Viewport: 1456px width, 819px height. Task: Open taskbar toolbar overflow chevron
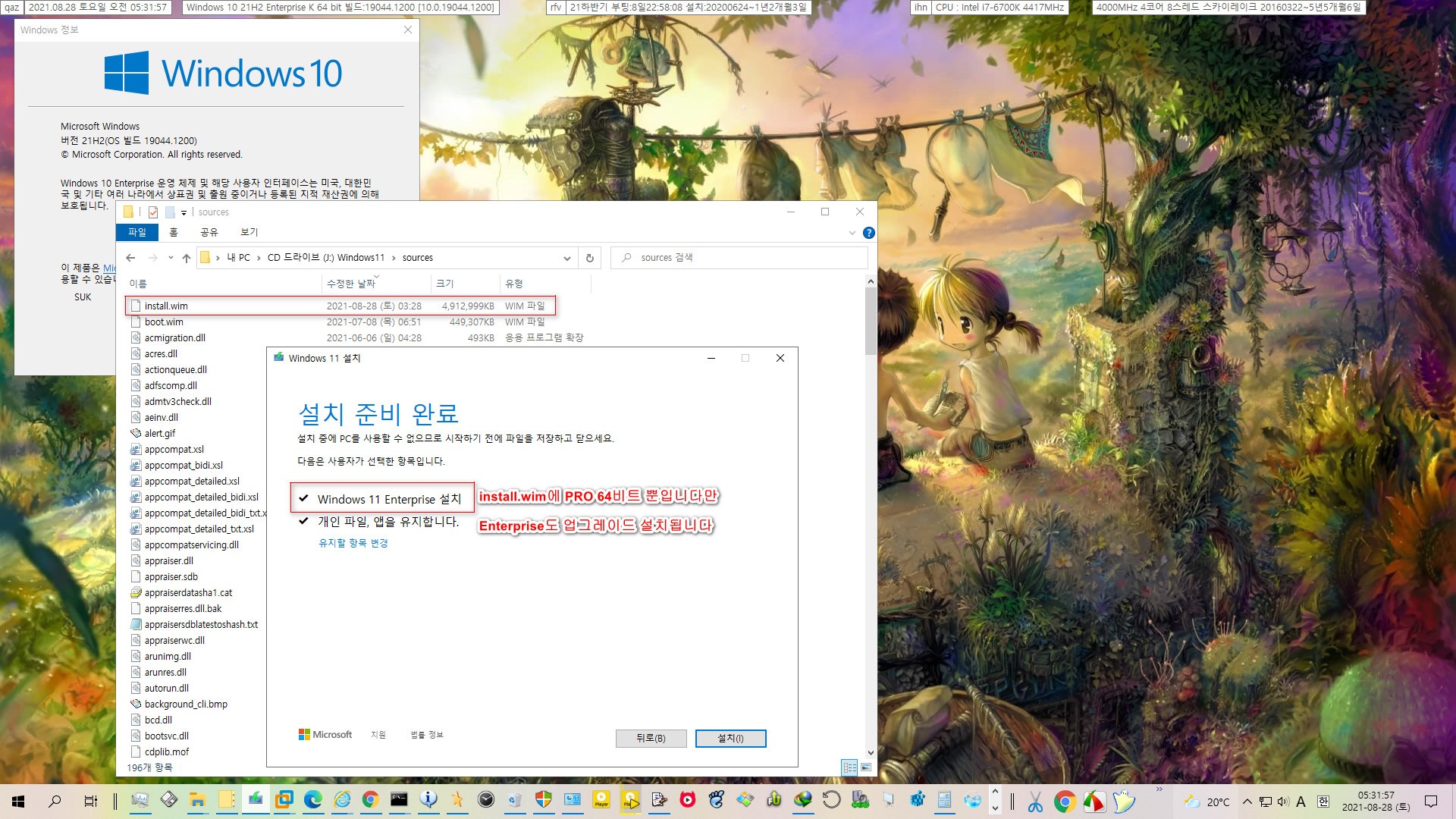pos(1159,789)
